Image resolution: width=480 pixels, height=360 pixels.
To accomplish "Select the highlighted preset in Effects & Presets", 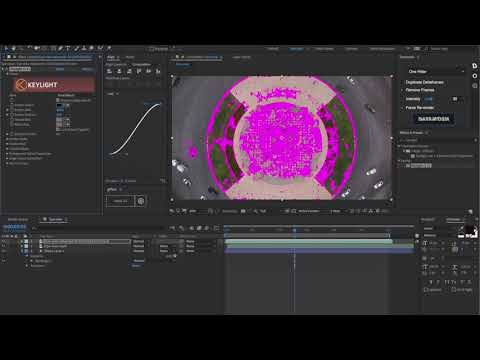I will tap(422, 166).
